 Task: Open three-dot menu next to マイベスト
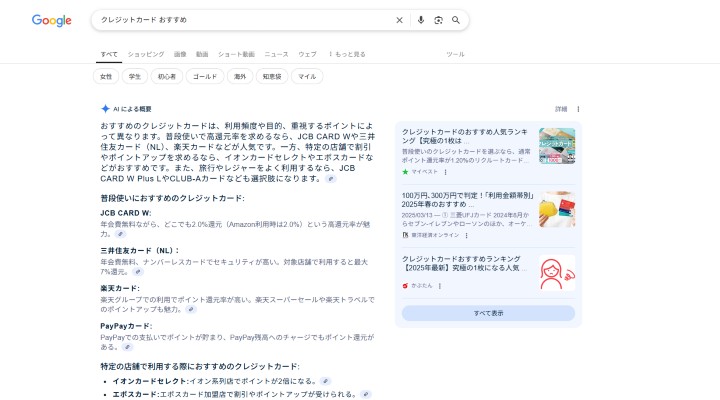tap(445, 172)
